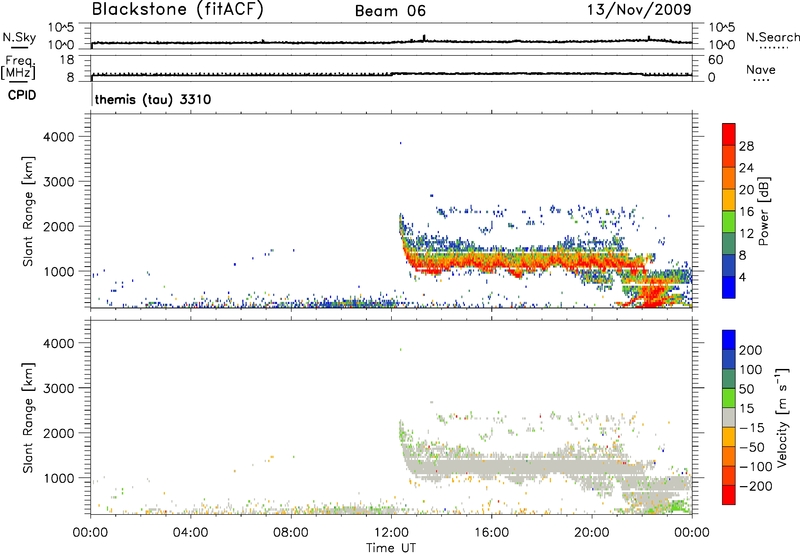800x554 pixels.
Task: Pick the blue top segment of Velocity color bar
Action: coord(729,340)
